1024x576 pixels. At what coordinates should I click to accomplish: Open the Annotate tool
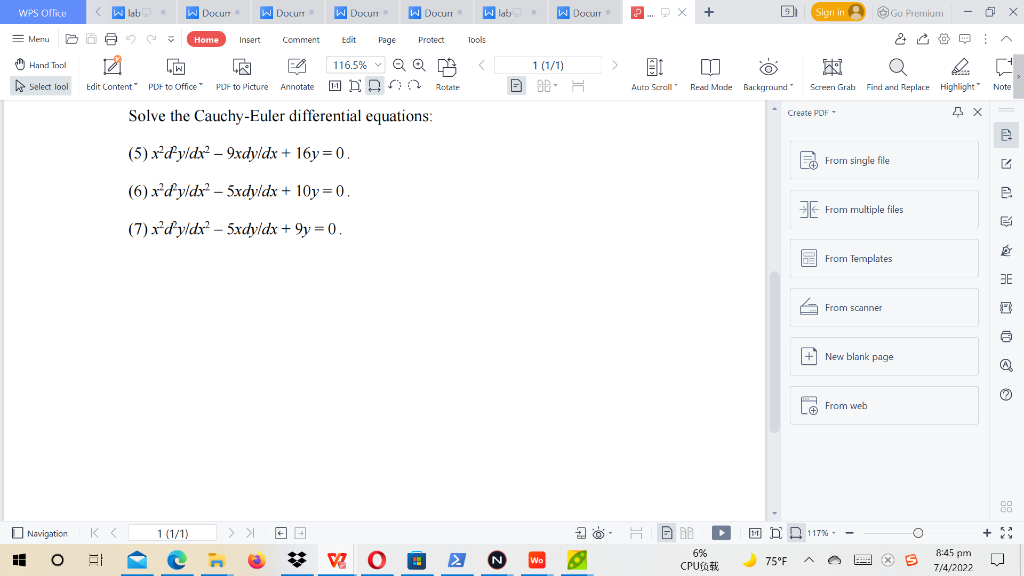tap(296, 72)
